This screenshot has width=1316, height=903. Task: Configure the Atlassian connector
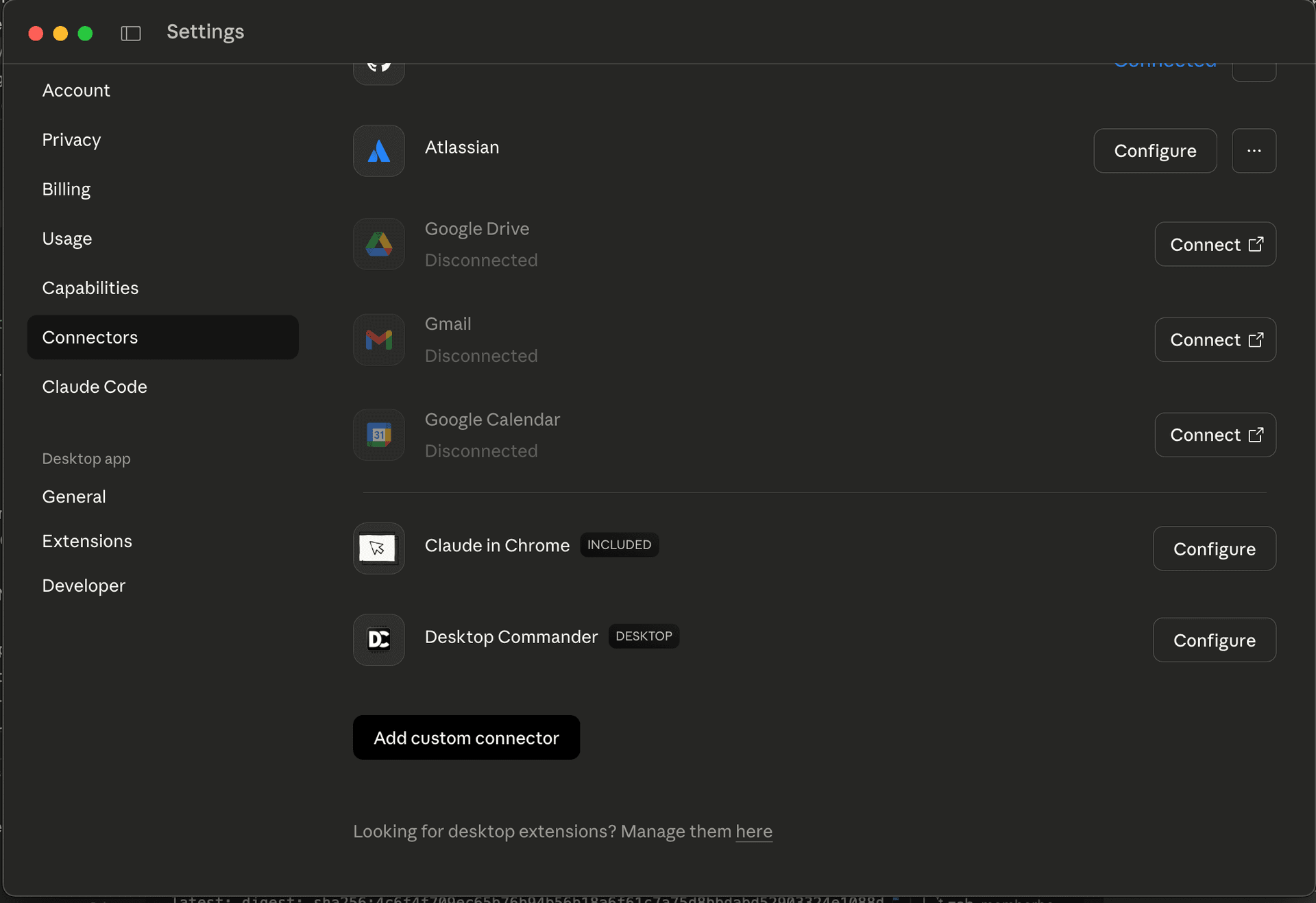(1154, 151)
